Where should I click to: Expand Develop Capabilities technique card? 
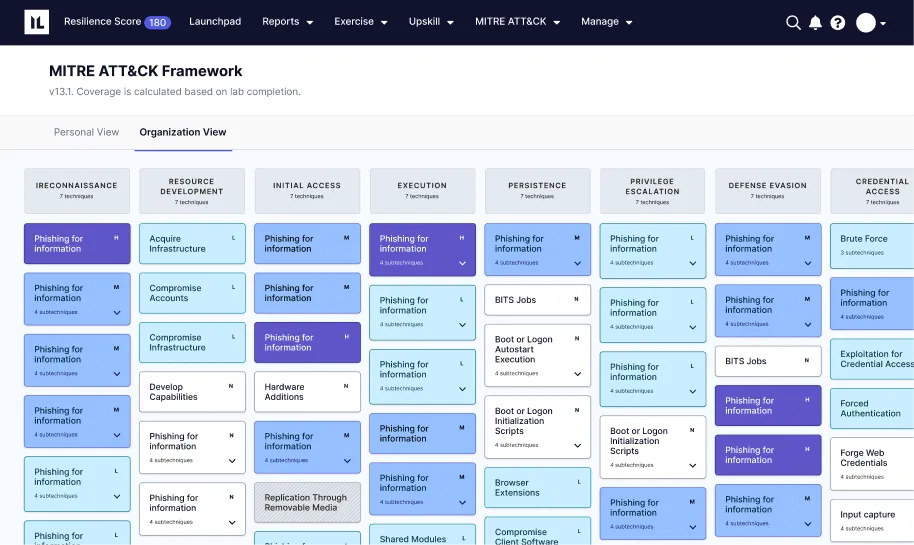192,392
